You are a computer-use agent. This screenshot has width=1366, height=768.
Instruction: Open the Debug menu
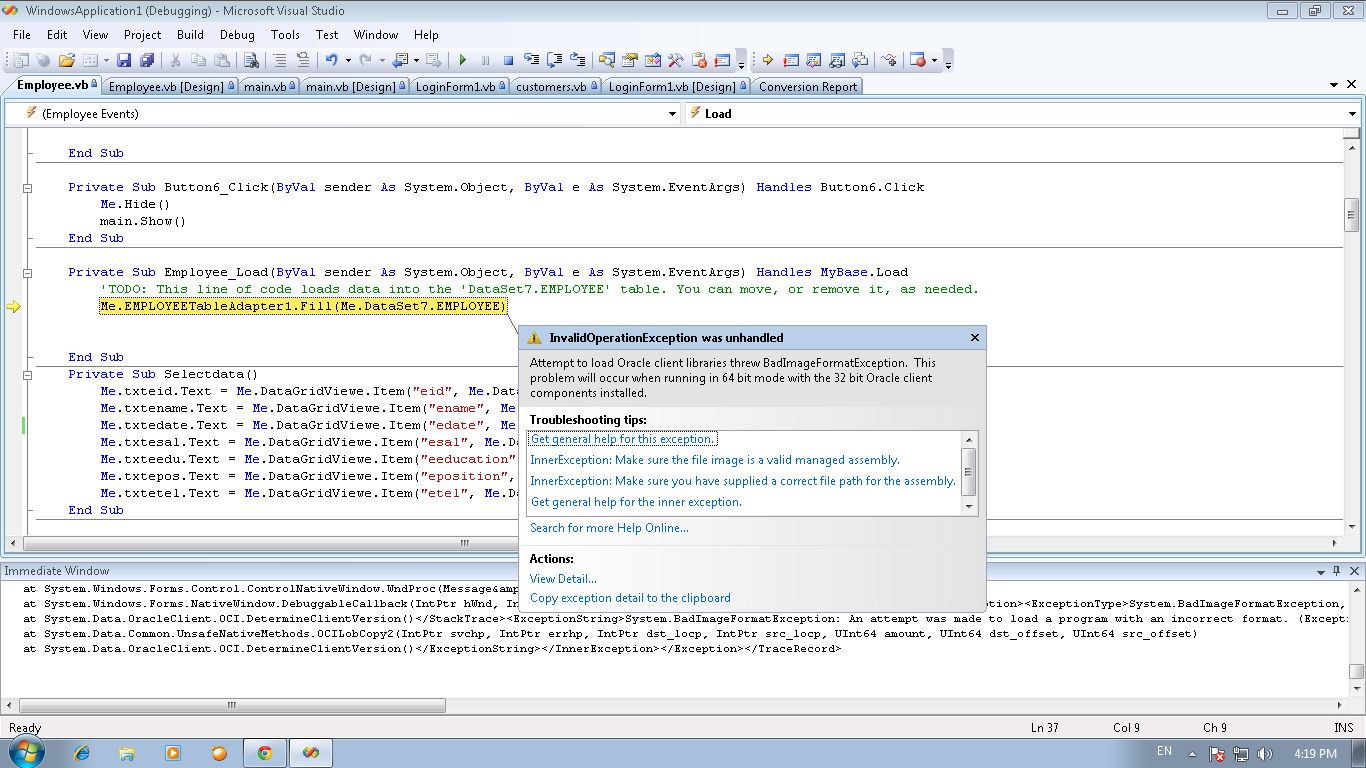[237, 35]
